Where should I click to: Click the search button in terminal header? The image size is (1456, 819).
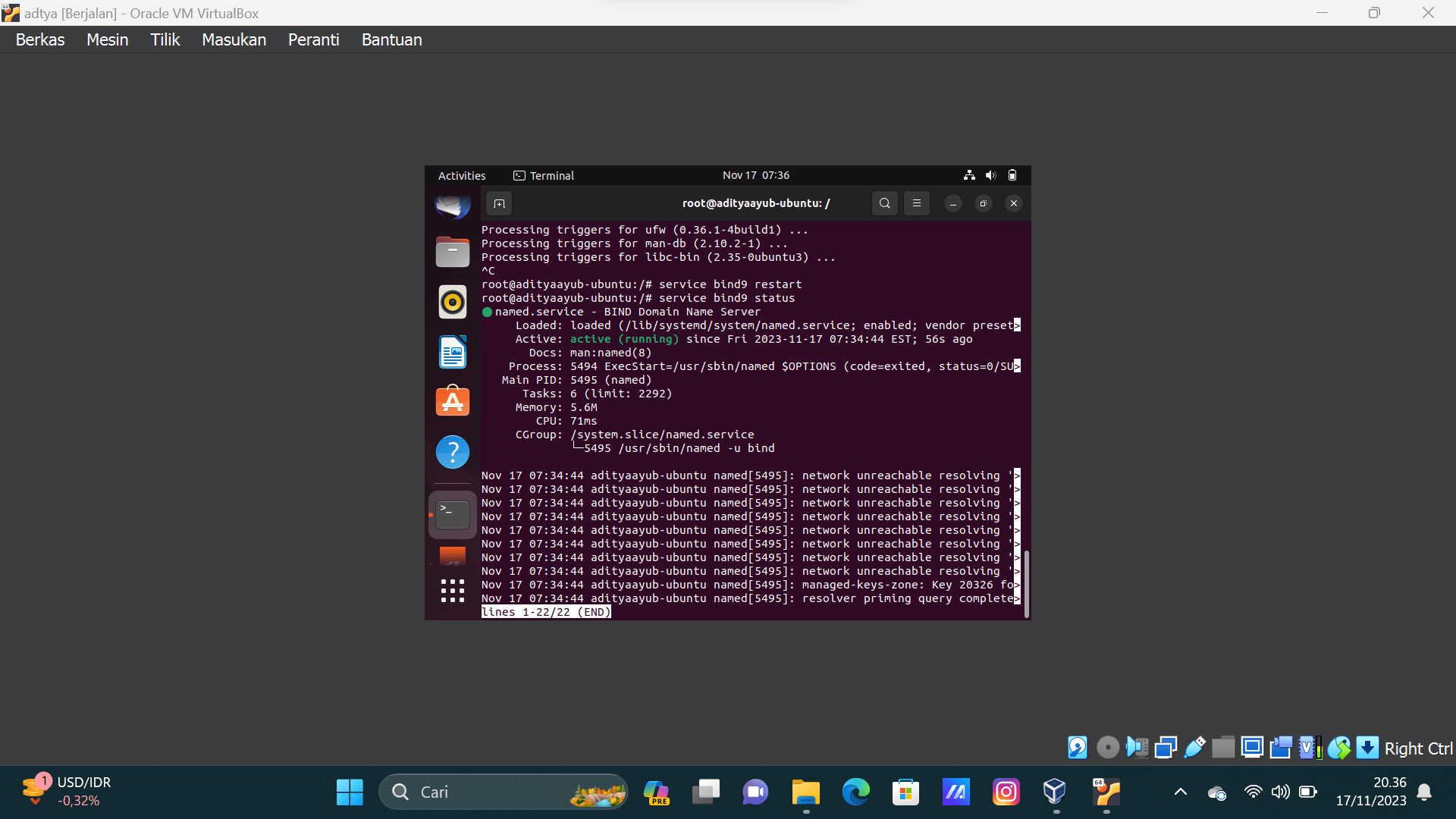click(885, 203)
